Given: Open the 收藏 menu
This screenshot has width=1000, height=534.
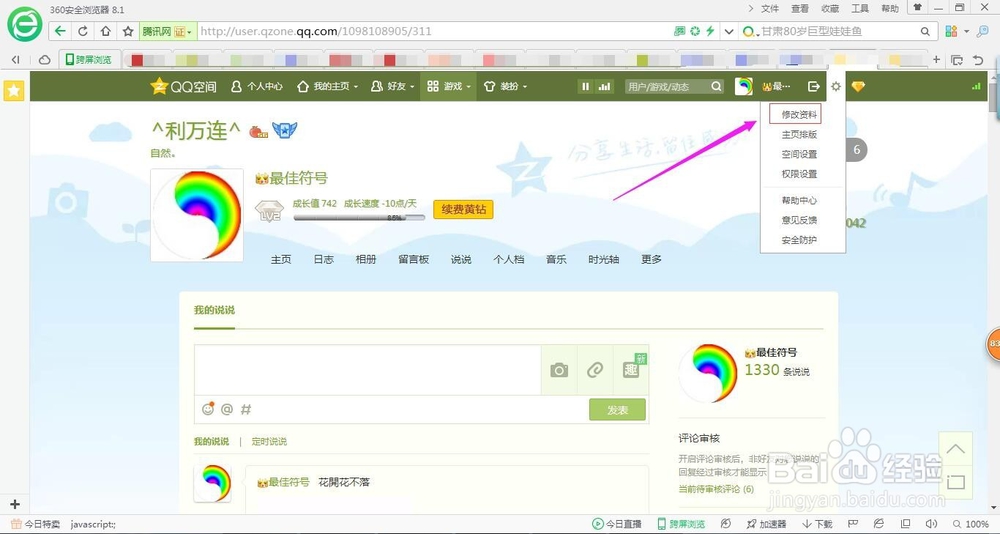Looking at the screenshot, I should 830,8.
